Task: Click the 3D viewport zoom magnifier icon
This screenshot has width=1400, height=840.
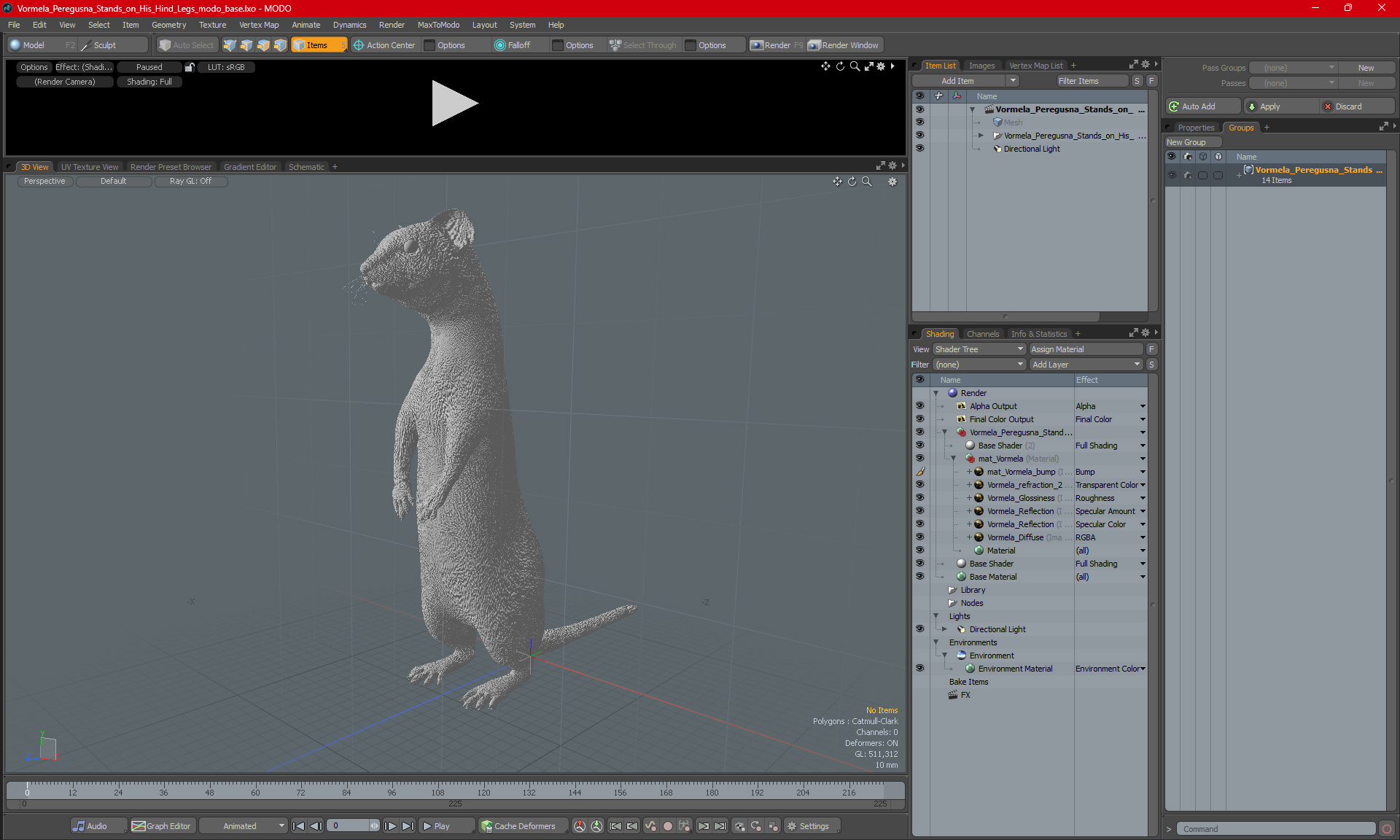Action: (x=867, y=182)
